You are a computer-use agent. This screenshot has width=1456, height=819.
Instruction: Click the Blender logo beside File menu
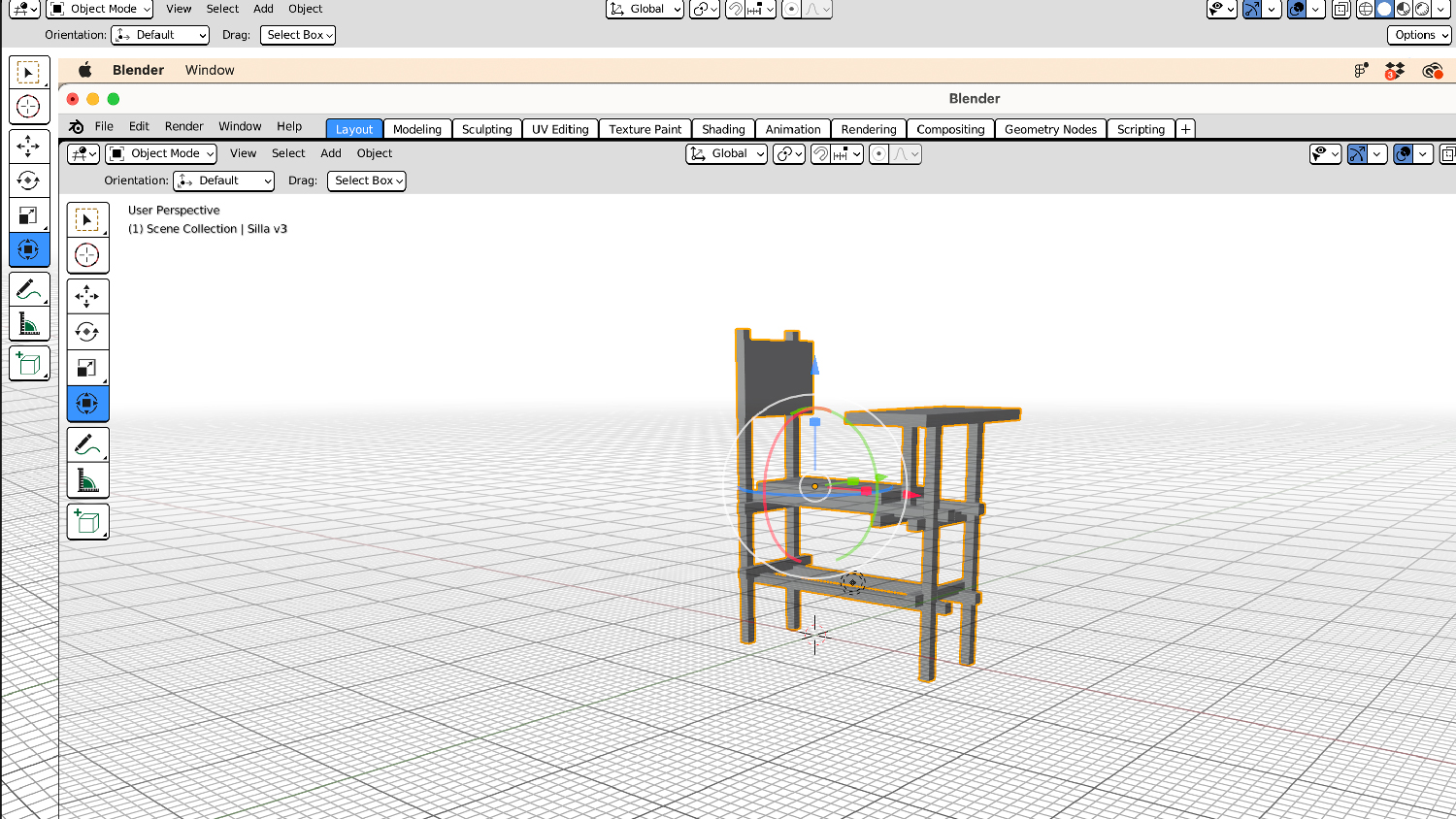coord(77,127)
